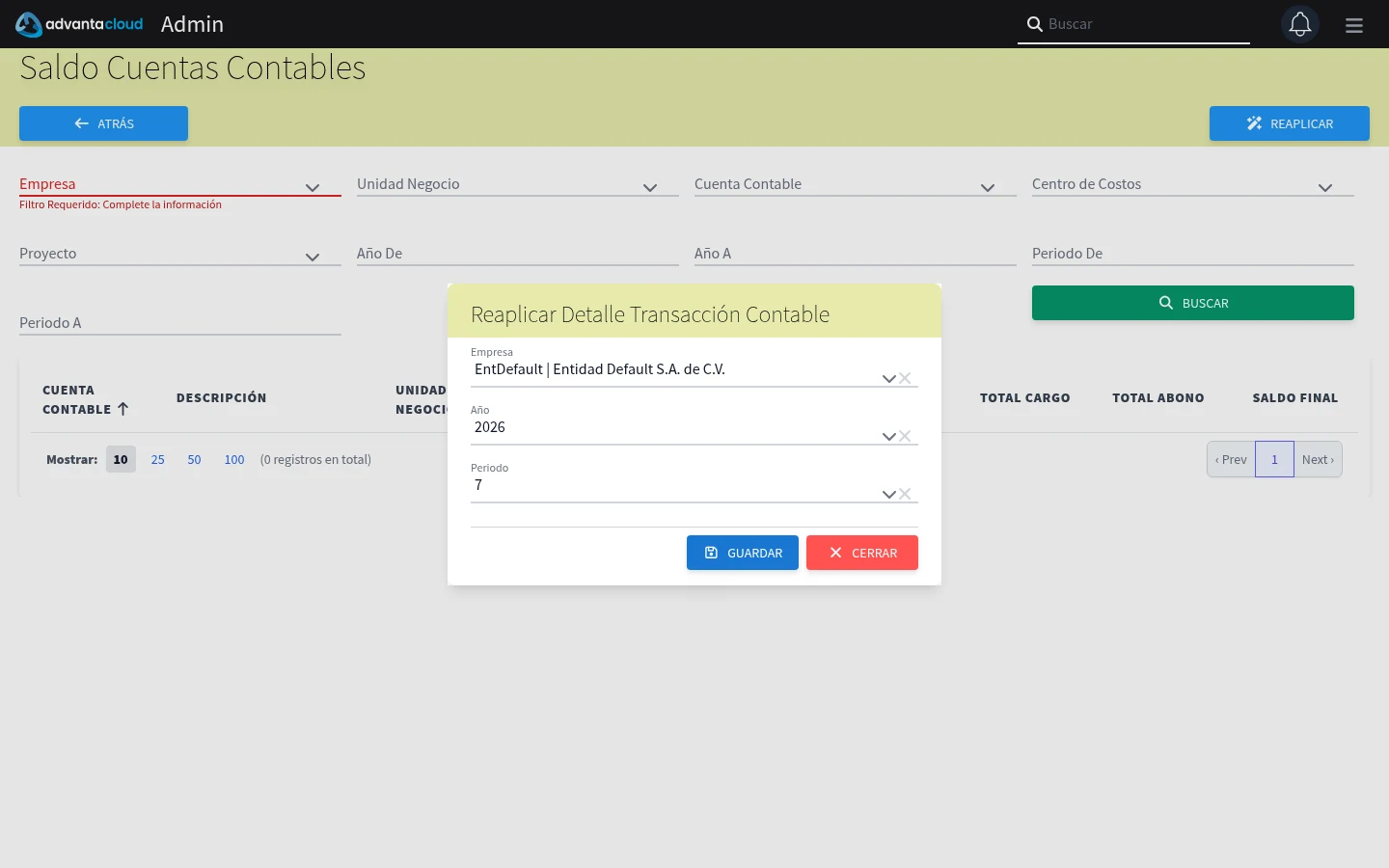Click the search magnifier icon in top bar
The image size is (1389, 868).
click(x=1034, y=24)
